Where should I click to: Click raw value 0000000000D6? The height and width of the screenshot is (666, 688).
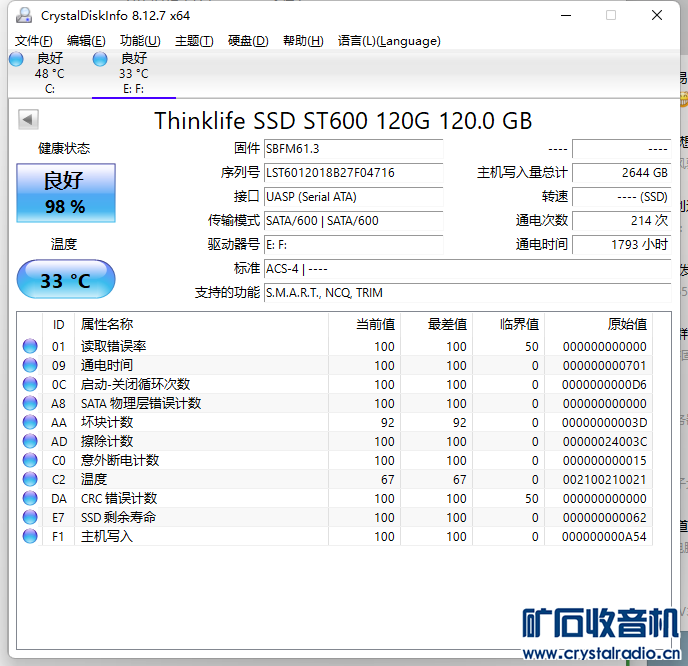[605, 385]
